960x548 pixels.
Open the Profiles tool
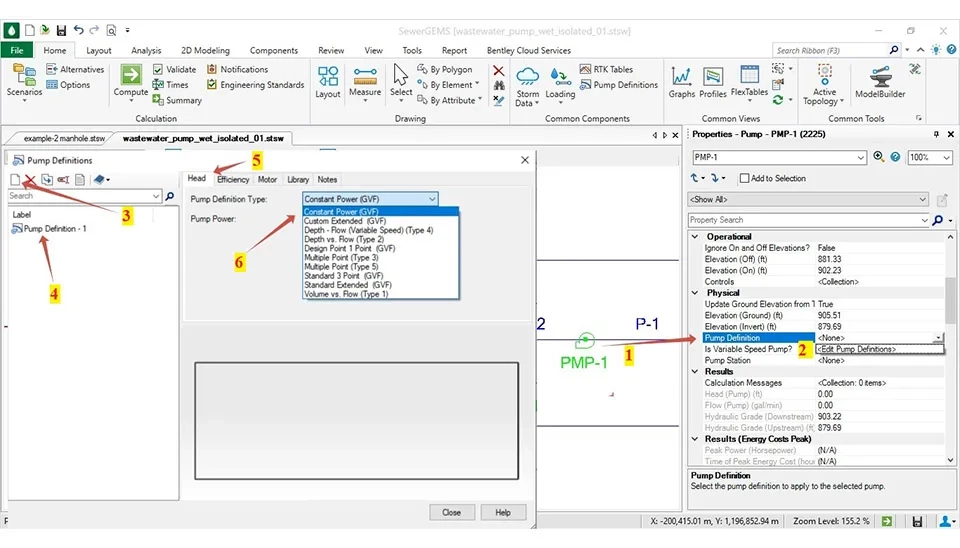[x=713, y=80]
